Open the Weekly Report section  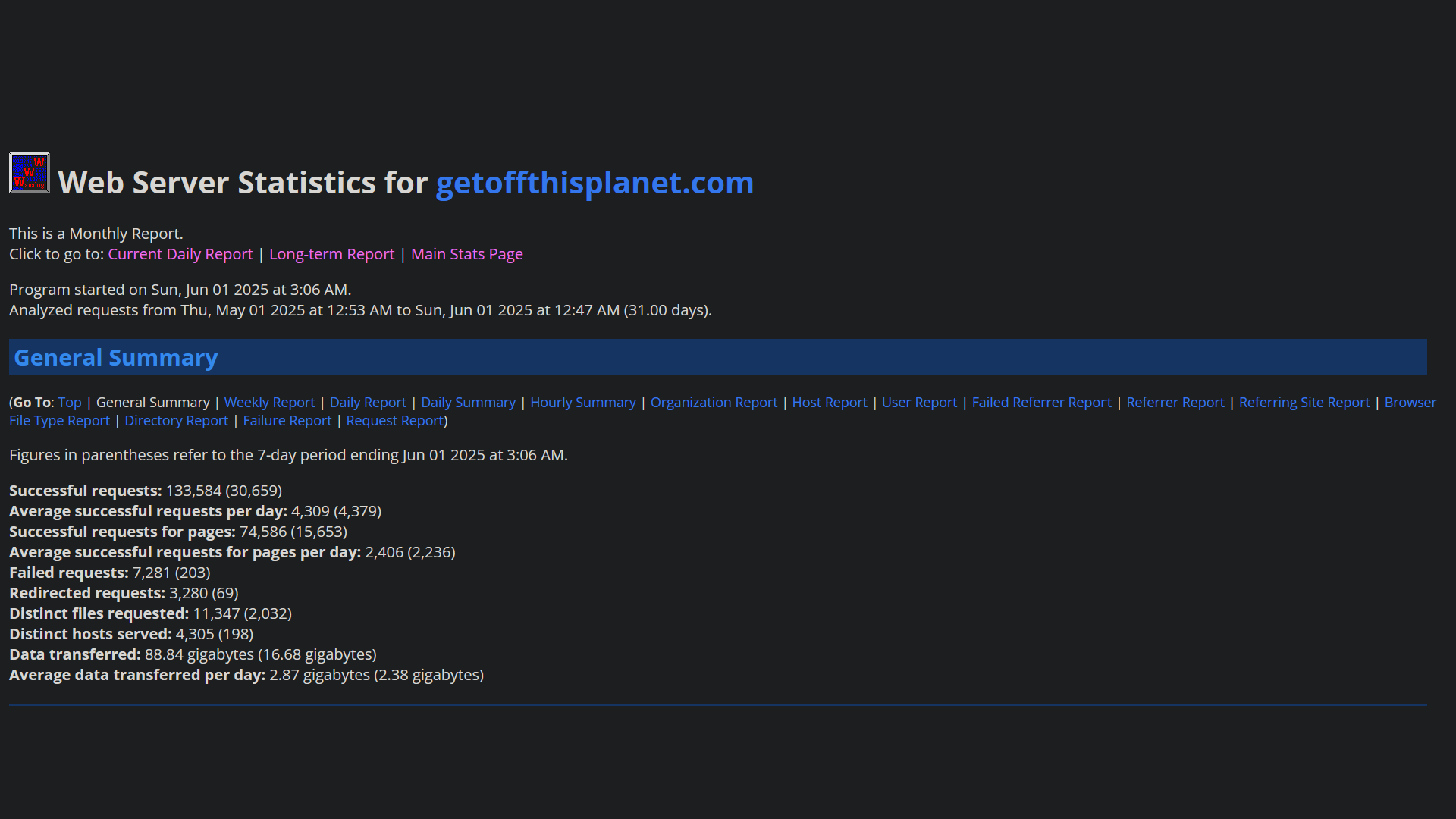click(x=269, y=403)
